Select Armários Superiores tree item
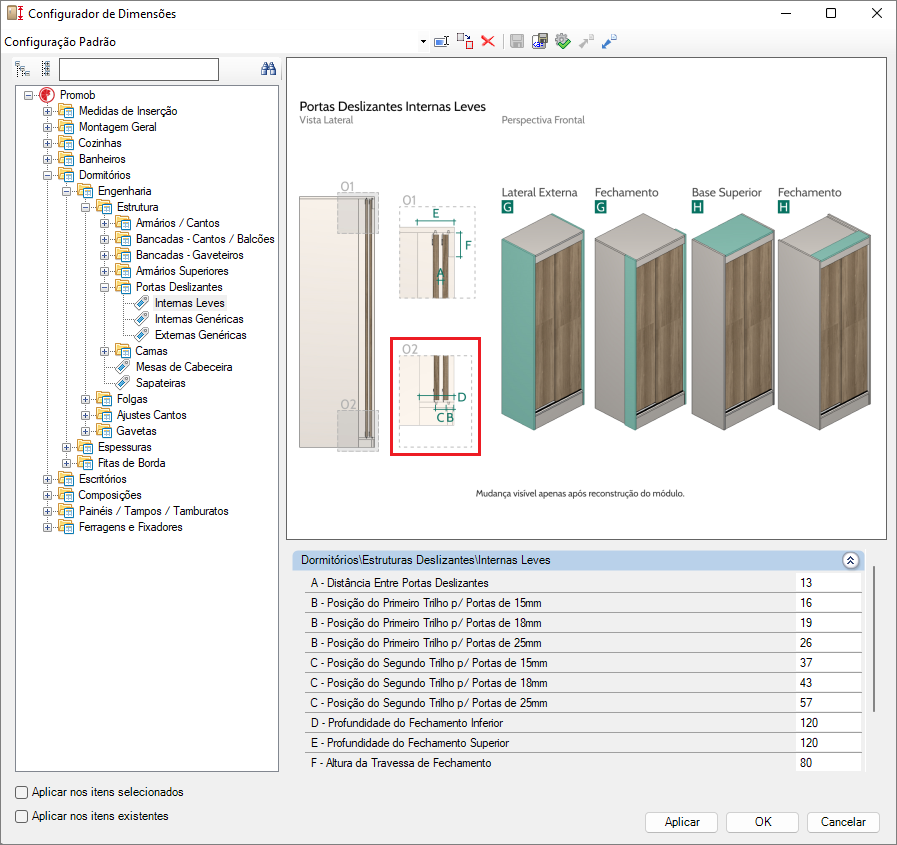The image size is (897, 845). 182,271
